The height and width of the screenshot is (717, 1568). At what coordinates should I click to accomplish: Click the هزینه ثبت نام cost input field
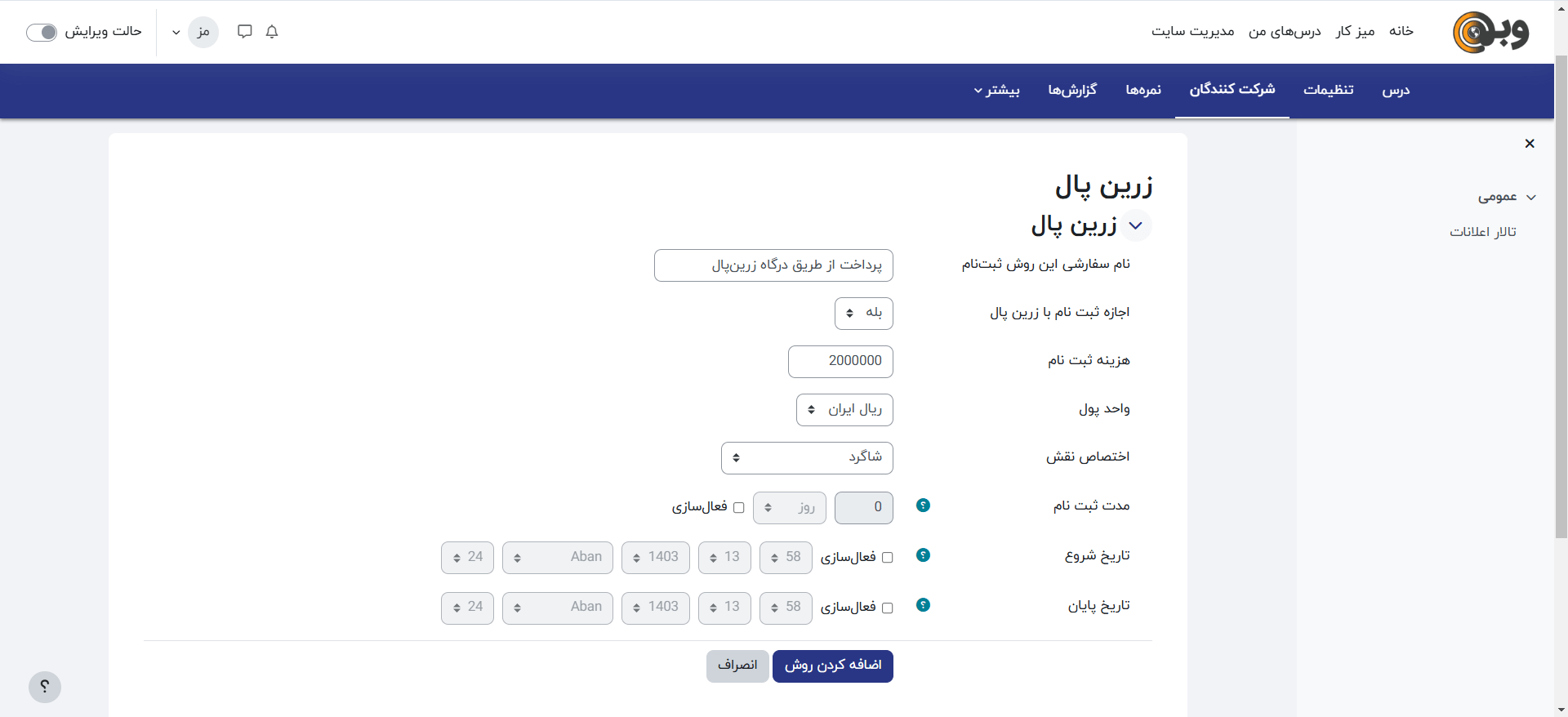(x=840, y=361)
